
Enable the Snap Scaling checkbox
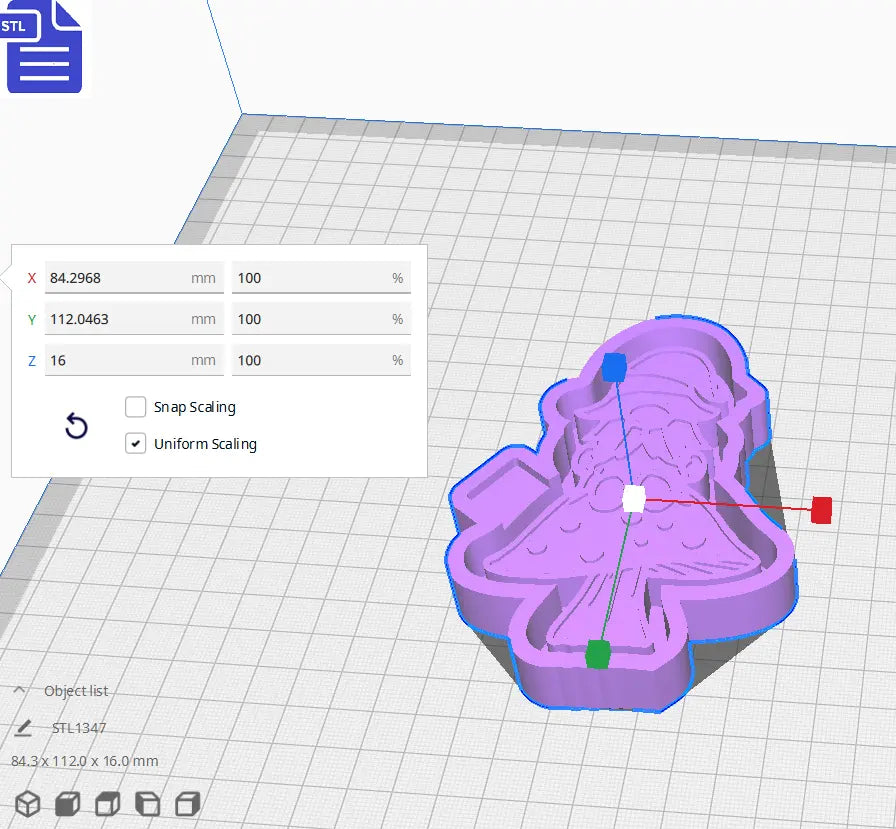click(136, 407)
